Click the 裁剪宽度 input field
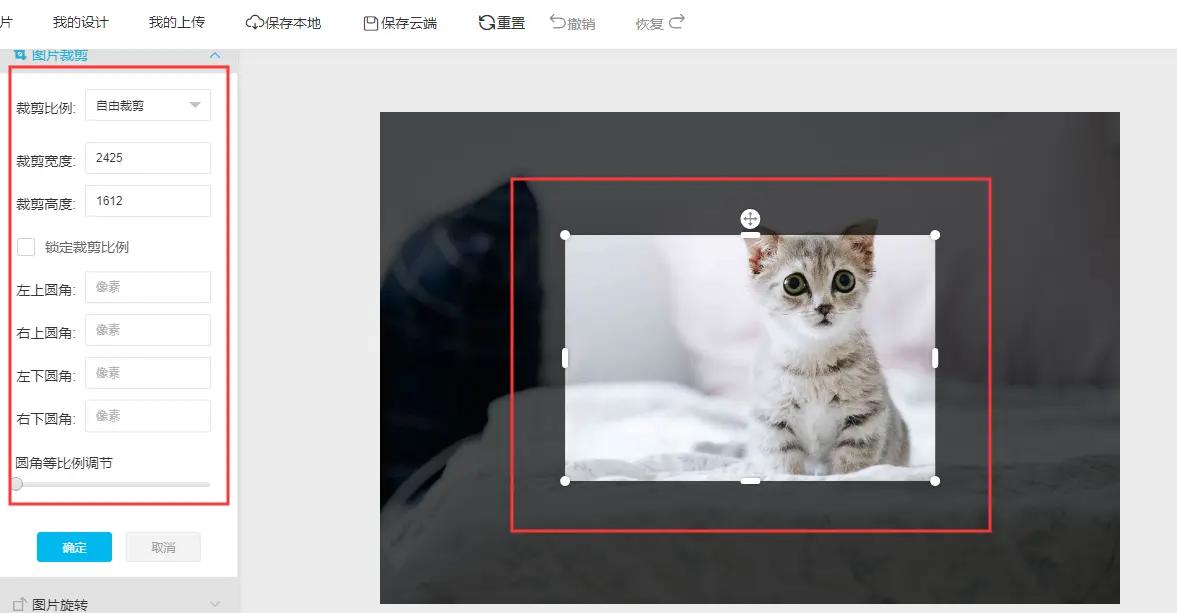The width and height of the screenshot is (1177, 613). (148, 158)
